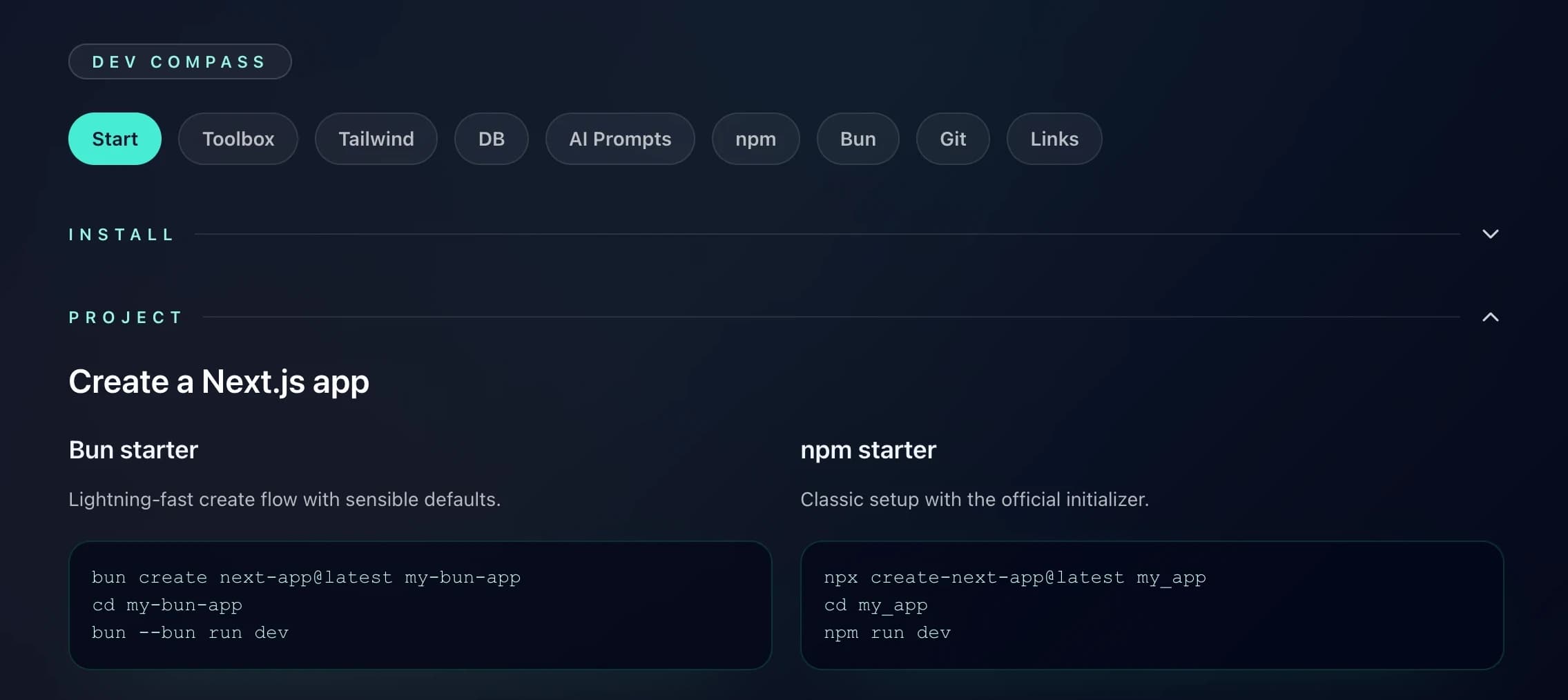The image size is (1568, 700).
Task: Select the DB tab
Action: tap(491, 138)
